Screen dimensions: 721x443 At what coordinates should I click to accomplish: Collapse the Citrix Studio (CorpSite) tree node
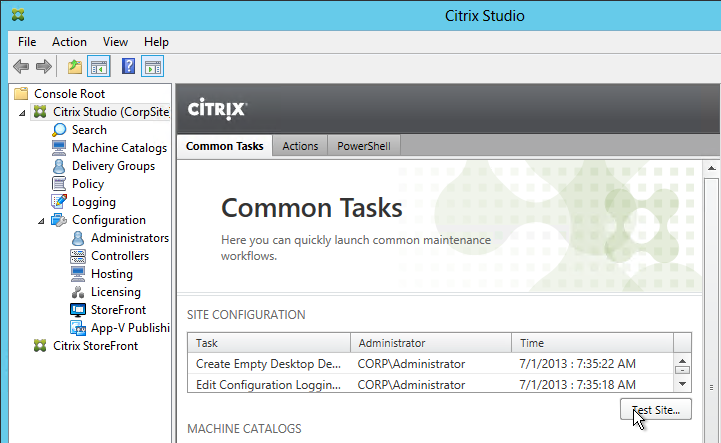pos(22,113)
